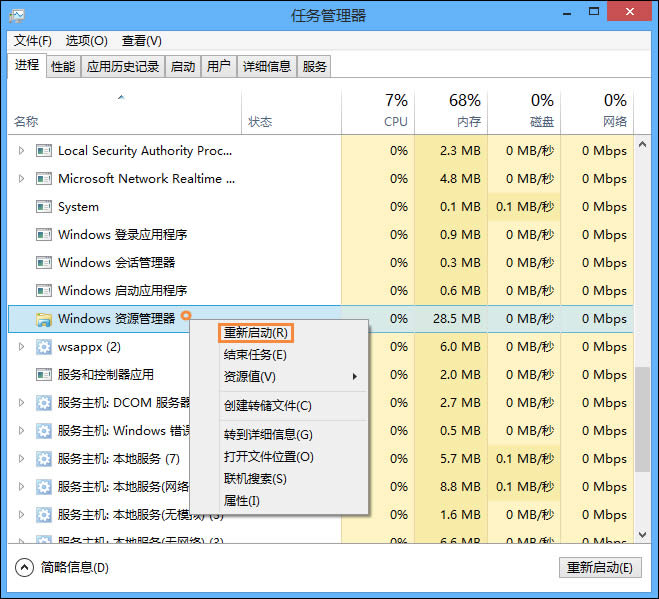Click the Local Security Authority process icon
The image size is (659, 599).
click(43, 151)
